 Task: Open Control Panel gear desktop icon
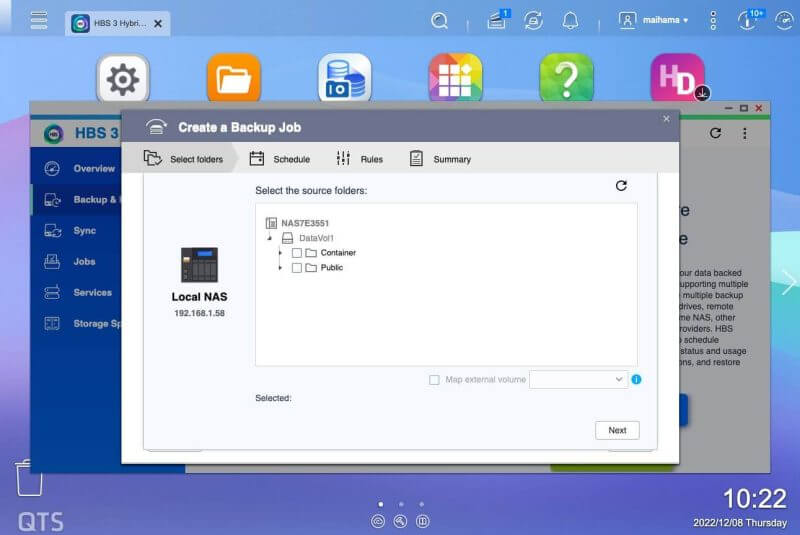click(123, 79)
